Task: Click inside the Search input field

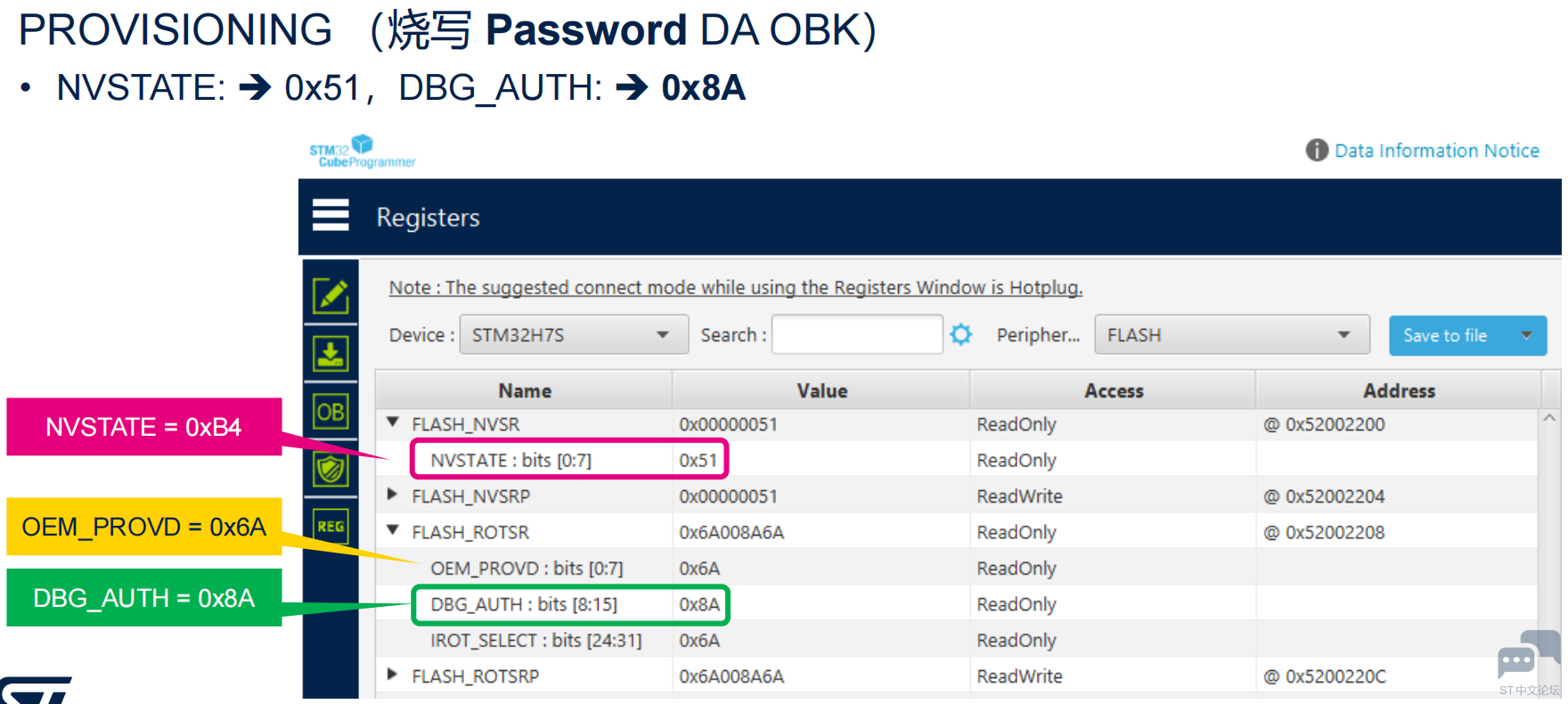Action: click(x=857, y=335)
